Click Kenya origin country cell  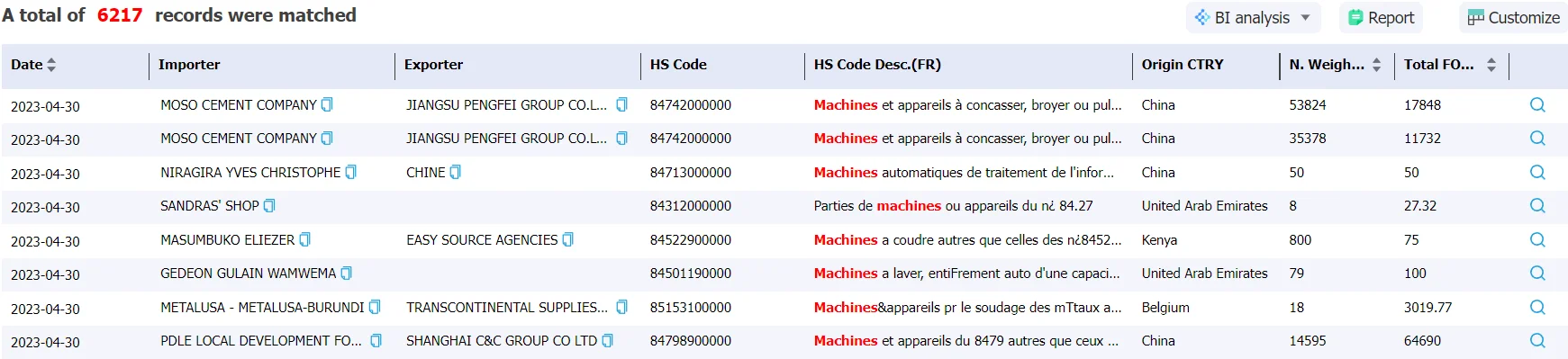1159,240
